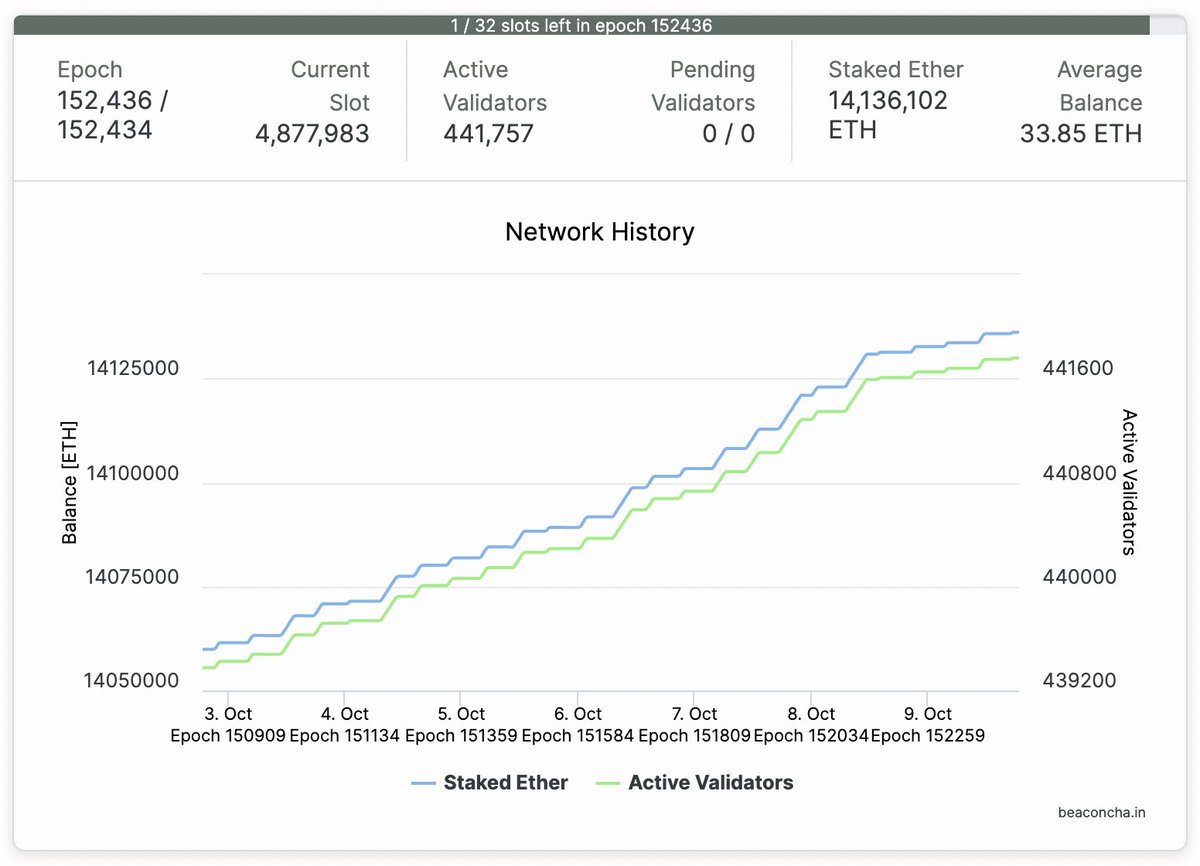This screenshot has height=866, width=1200.
Task: Click the Network History chart title
Action: (599, 232)
